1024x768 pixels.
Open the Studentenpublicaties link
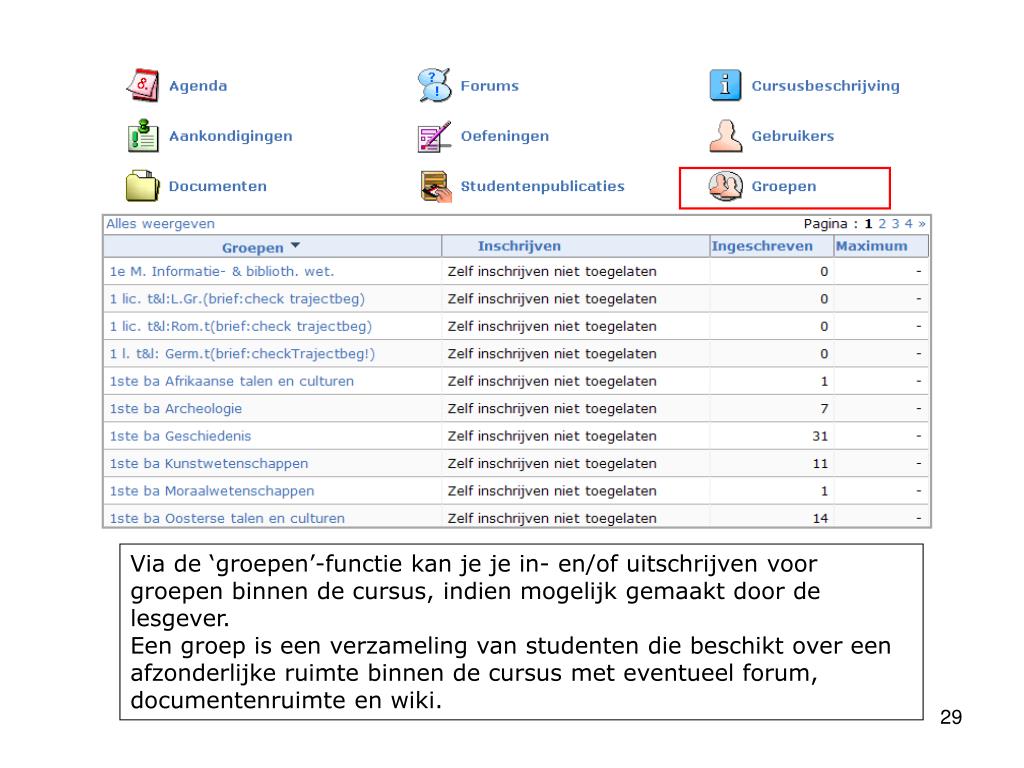[543, 186]
